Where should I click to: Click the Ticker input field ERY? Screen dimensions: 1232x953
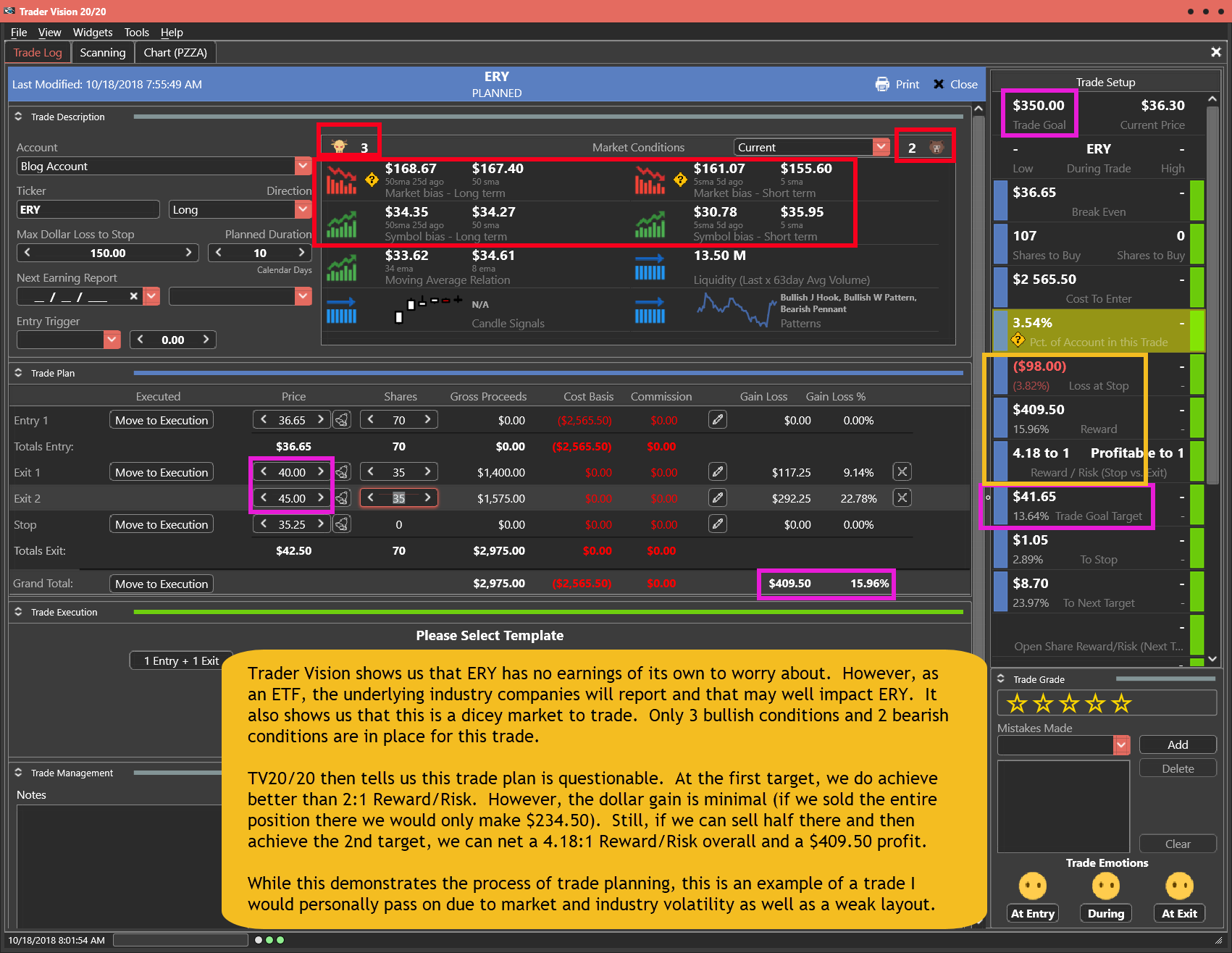point(88,210)
